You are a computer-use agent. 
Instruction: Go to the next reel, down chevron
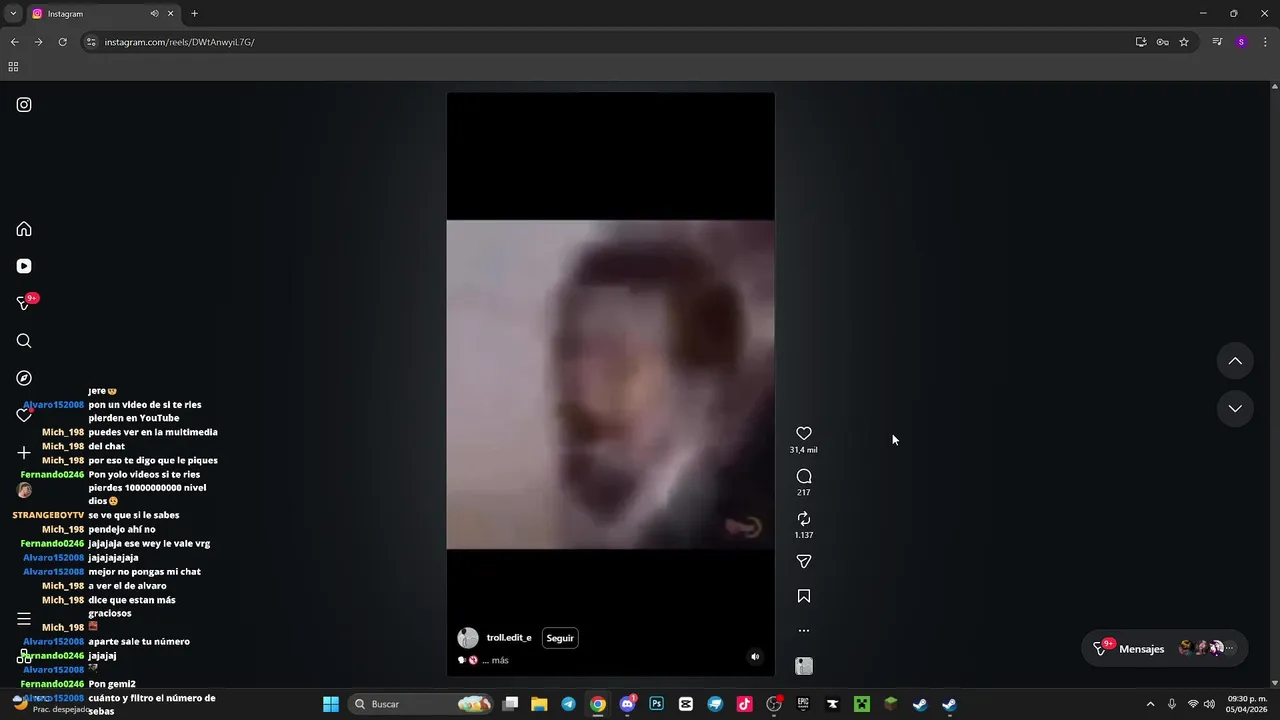(1235, 408)
